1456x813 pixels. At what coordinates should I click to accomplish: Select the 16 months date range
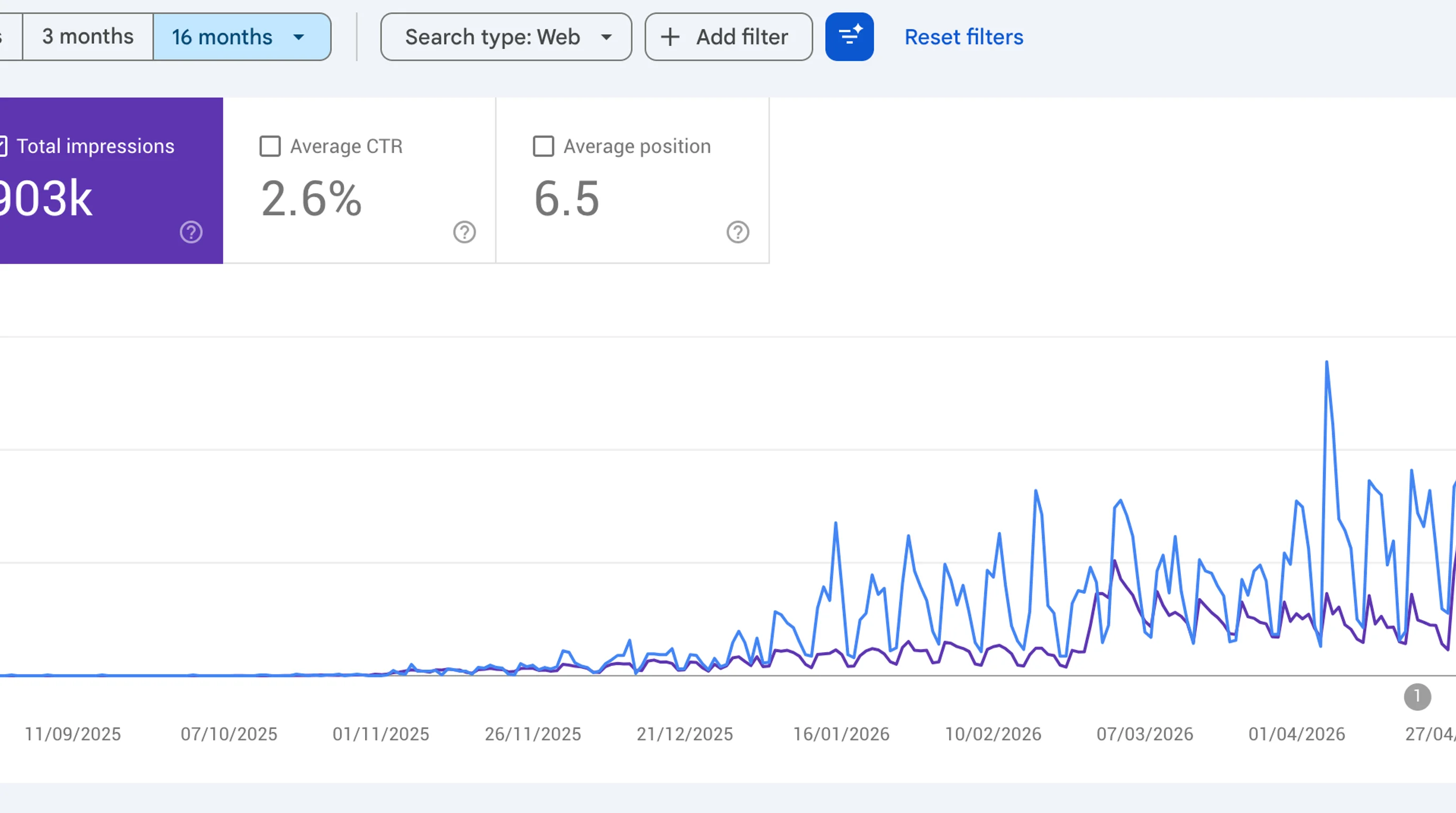pyautogui.click(x=242, y=37)
